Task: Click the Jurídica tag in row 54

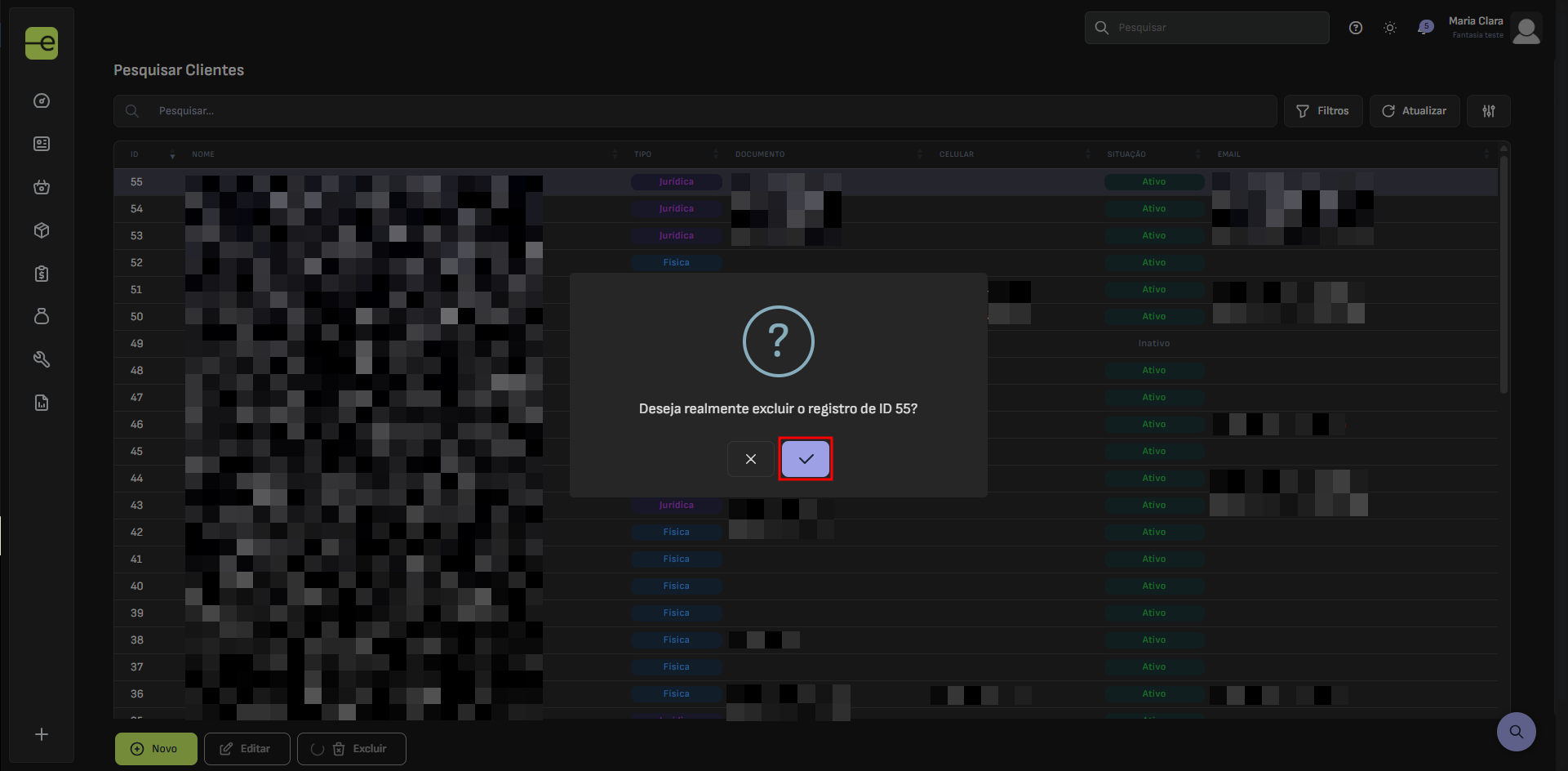Action: pyautogui.click(x=677, y=209)
